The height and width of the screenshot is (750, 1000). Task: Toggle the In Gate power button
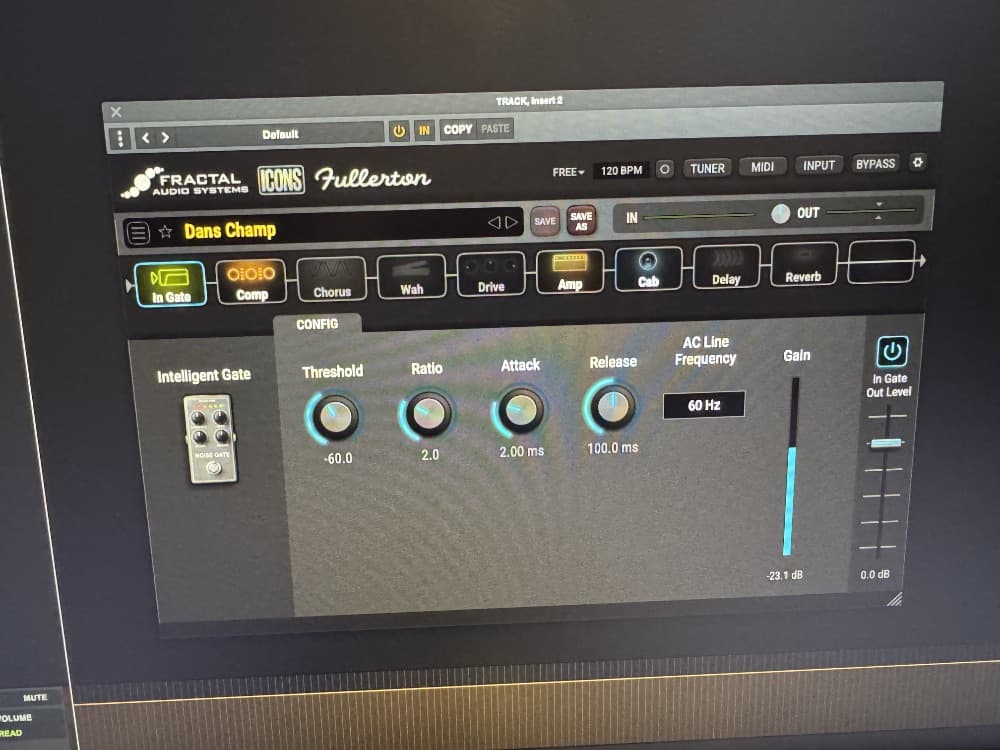tap(892, 351)
